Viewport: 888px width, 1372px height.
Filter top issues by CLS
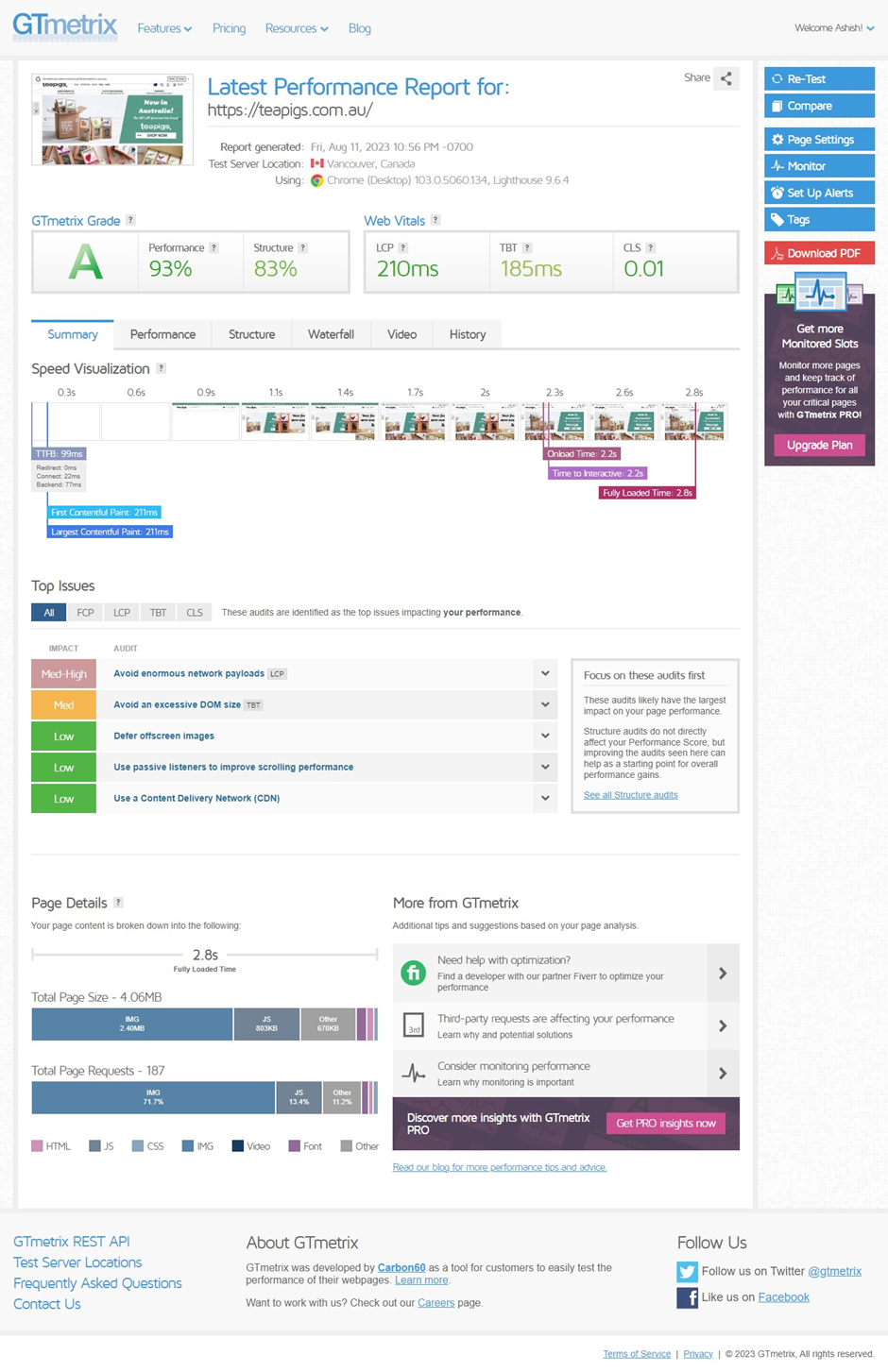(x=195, y=613)
